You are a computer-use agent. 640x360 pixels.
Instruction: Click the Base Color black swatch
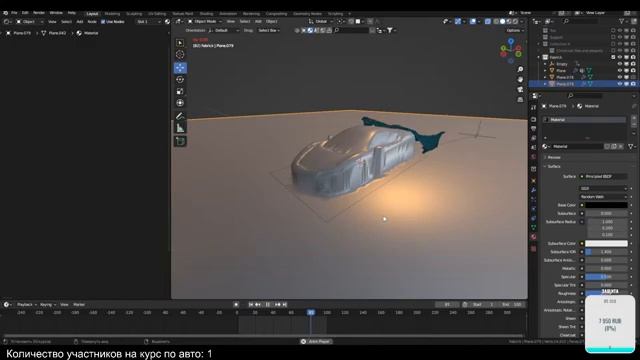606,205
